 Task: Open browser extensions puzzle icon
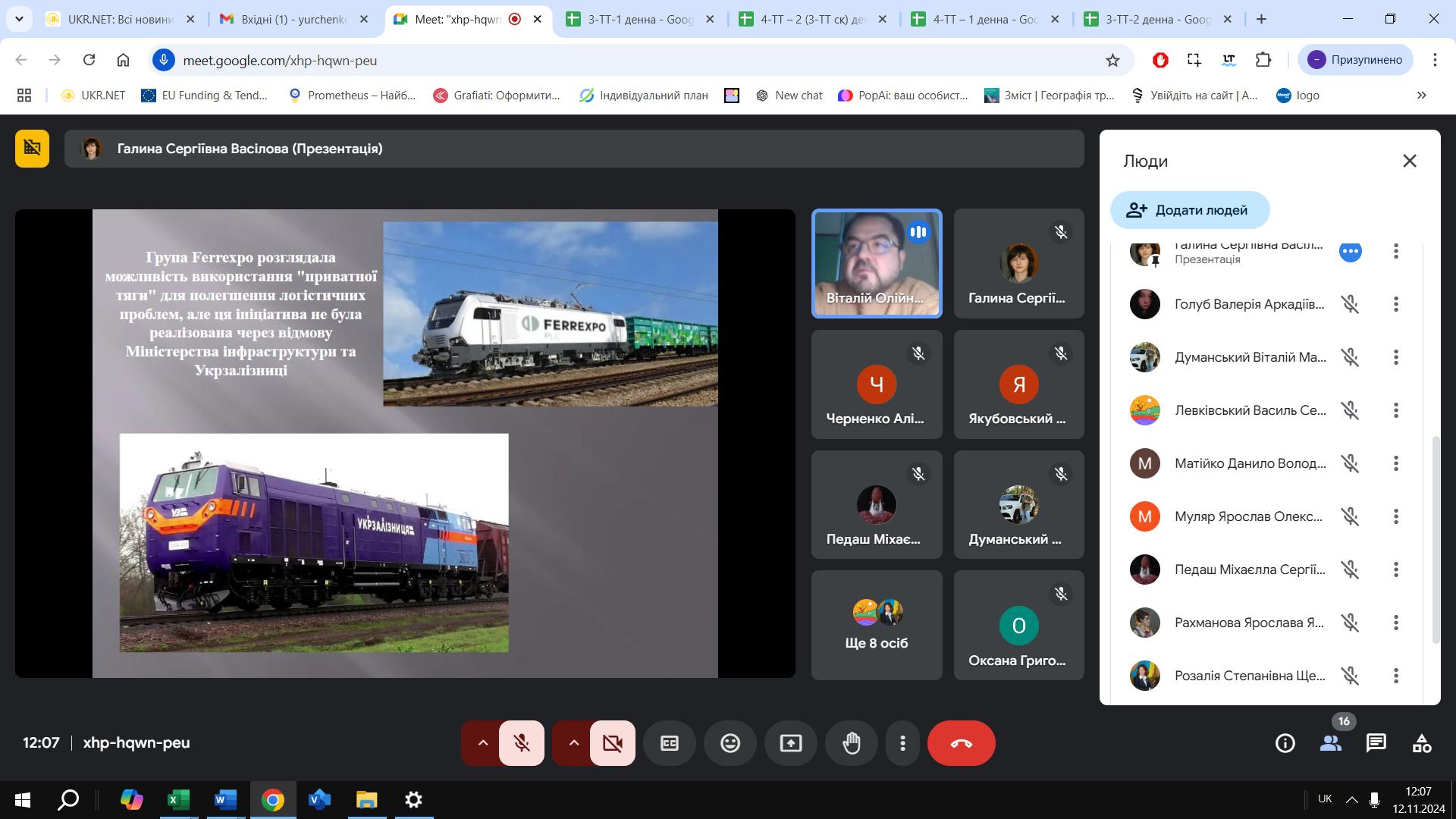click(x=1263, y=60)
